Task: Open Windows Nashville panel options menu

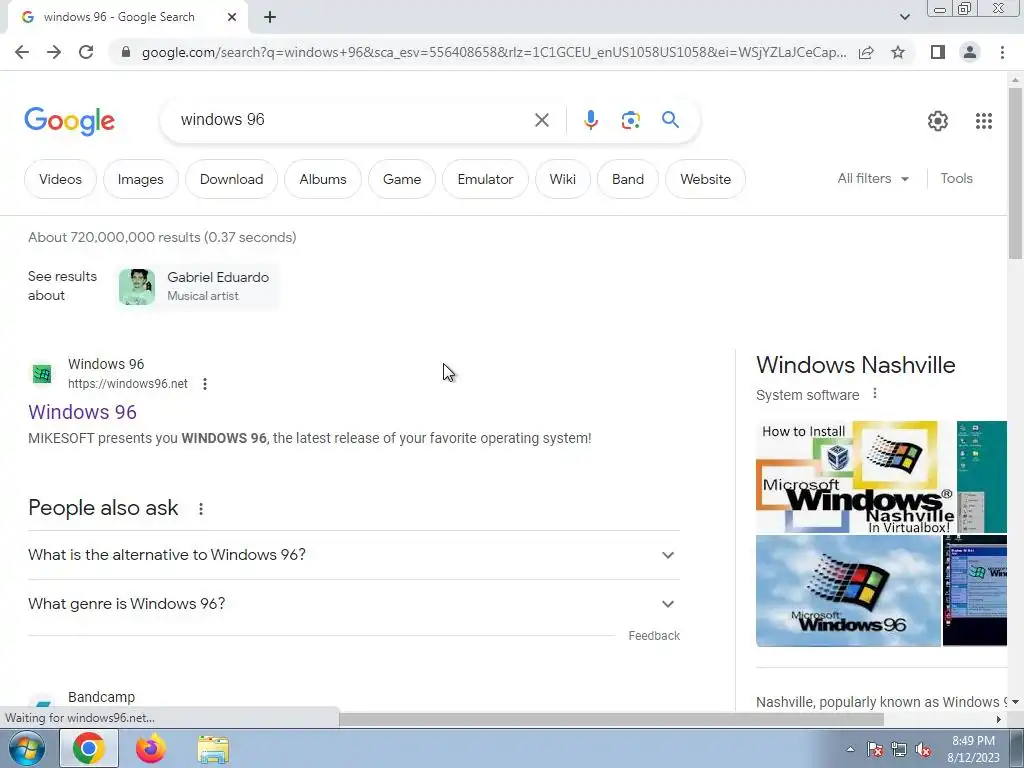Action: click(874, 394)
